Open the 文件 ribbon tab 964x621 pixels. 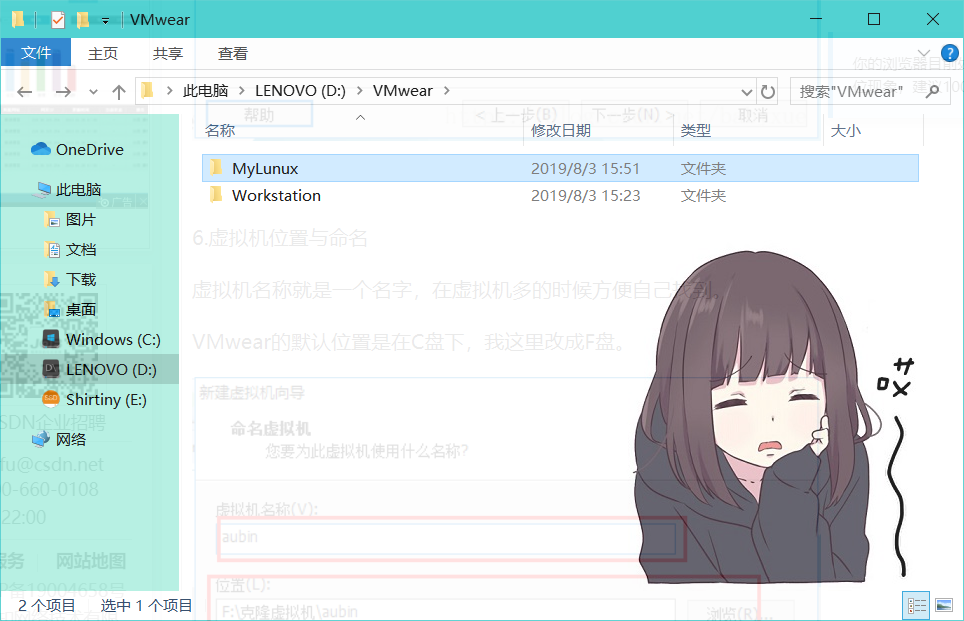tap(36, 53)
